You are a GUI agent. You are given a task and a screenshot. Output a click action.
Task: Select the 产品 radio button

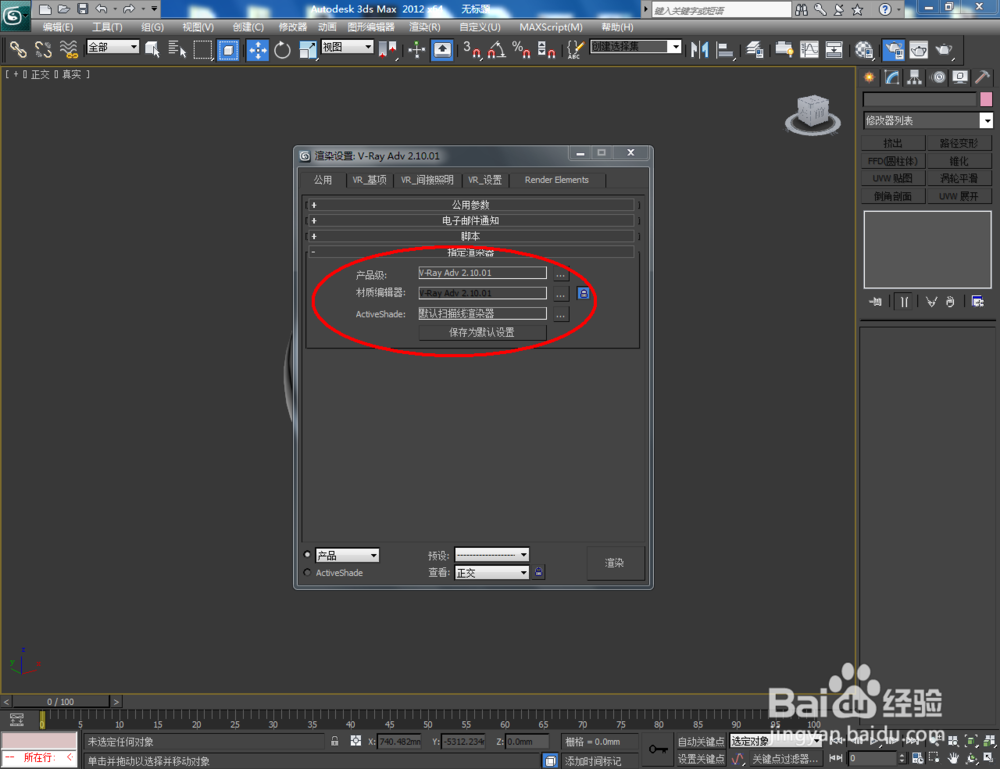pyautogui.click(x=307, y=555)
